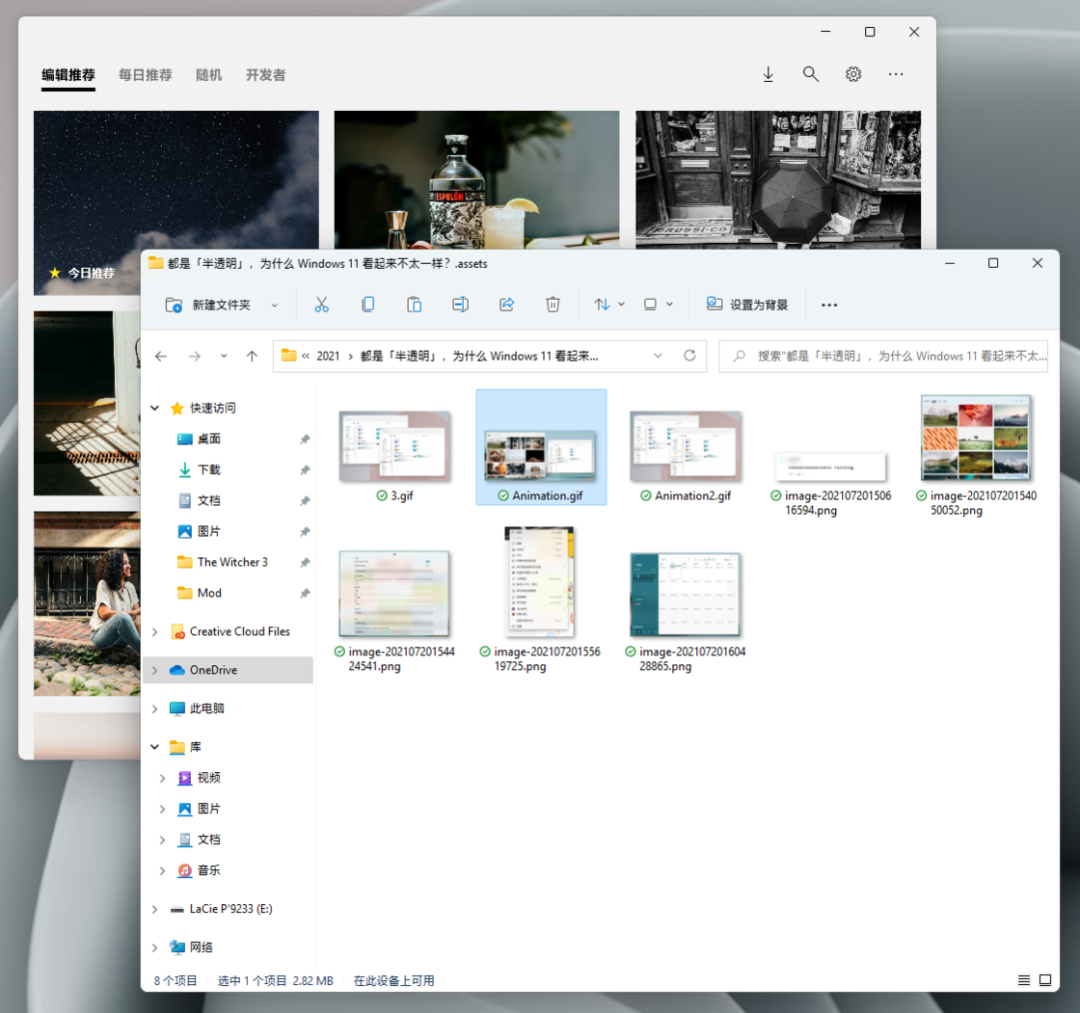Switch to large icons view in status bar
The height and width of the screenshot is (1013, 1080).
point(1045,980)
